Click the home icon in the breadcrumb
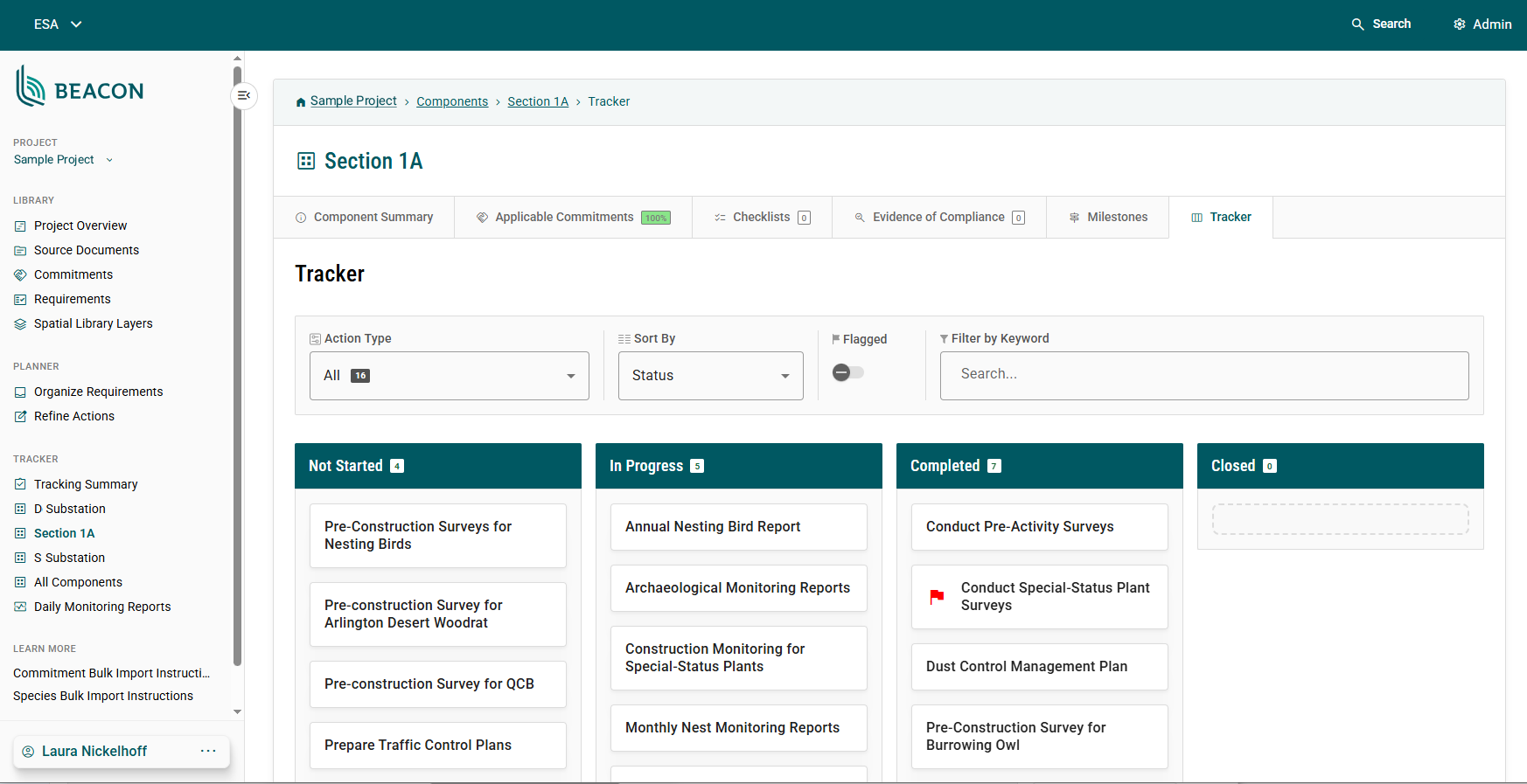This screenshot has height=784, width=1527. coord(301,102)
